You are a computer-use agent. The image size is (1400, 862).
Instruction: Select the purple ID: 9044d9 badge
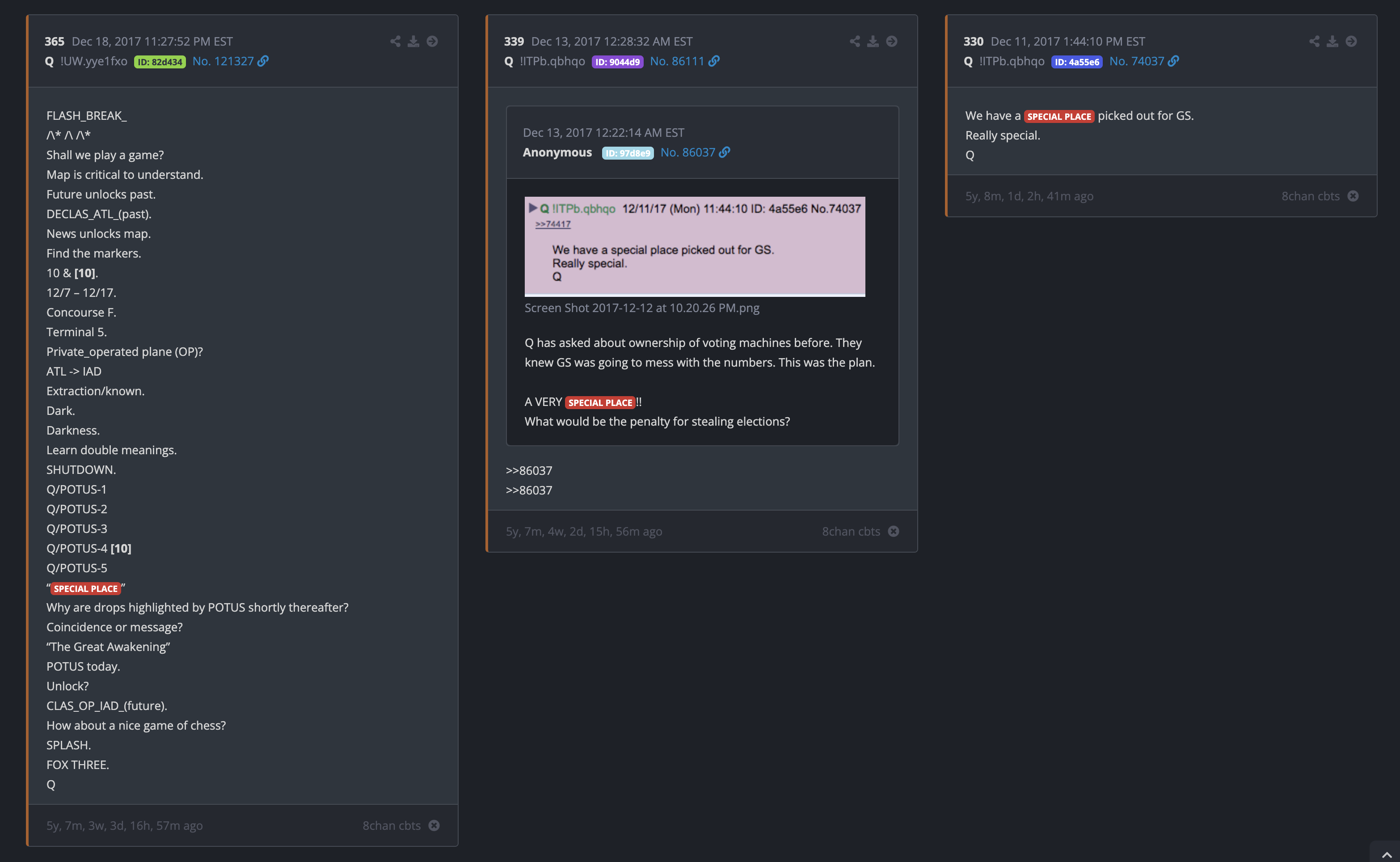617,62
